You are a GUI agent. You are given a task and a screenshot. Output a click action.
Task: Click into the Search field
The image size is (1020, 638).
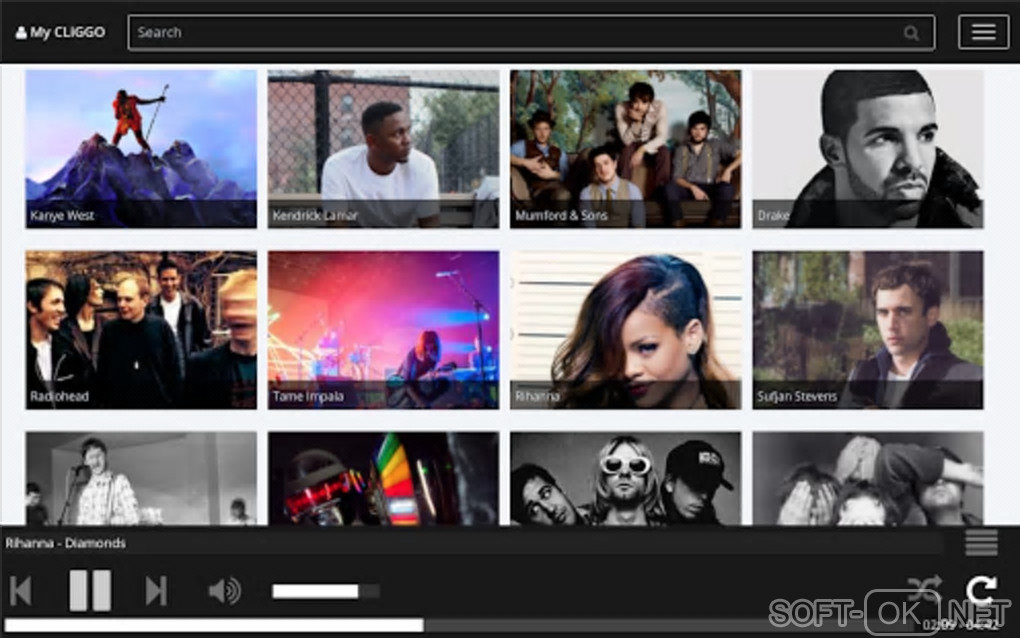[531, 33]
